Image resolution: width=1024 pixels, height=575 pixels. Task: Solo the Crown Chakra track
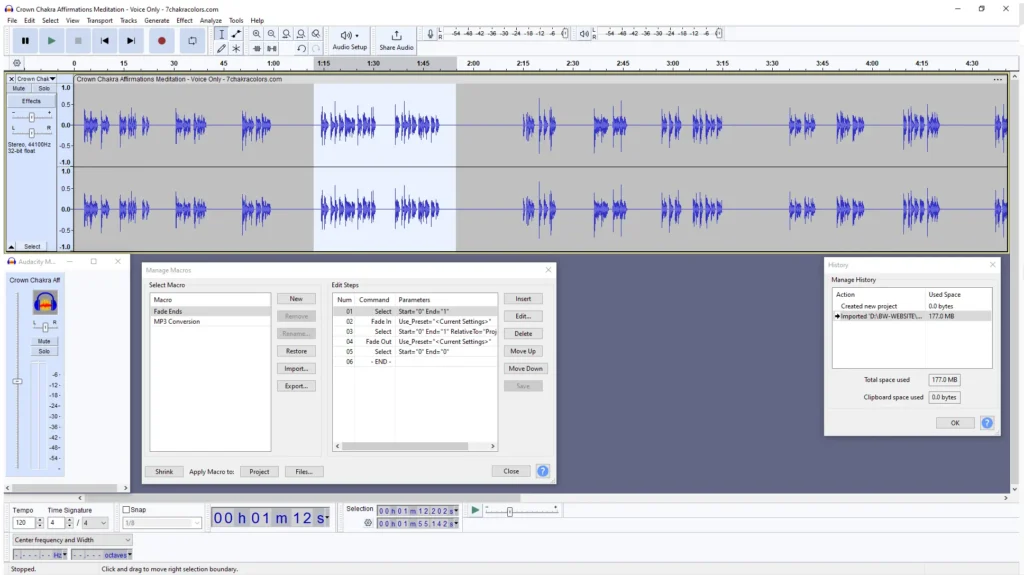click(x=44, y=88)
